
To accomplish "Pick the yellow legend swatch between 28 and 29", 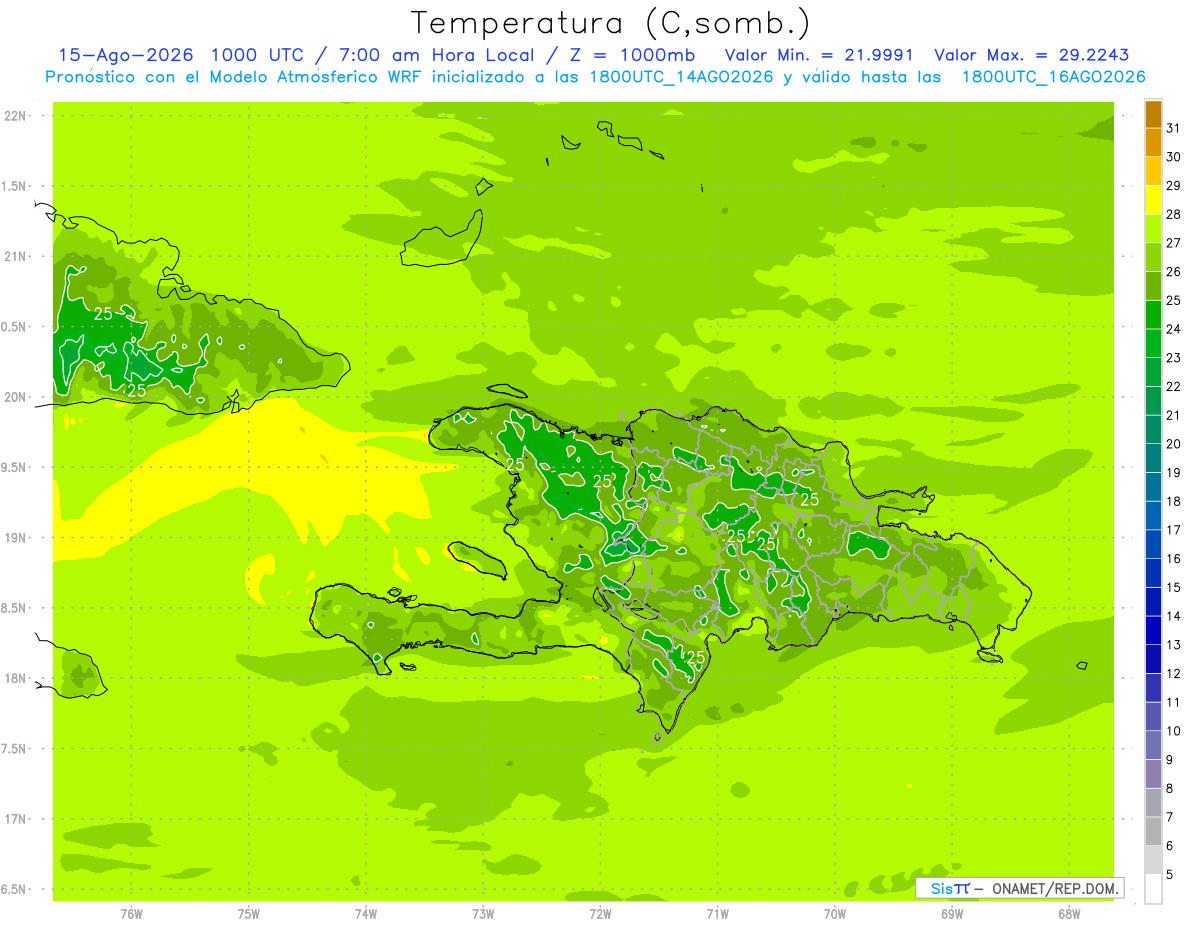I will (1153, 200).
